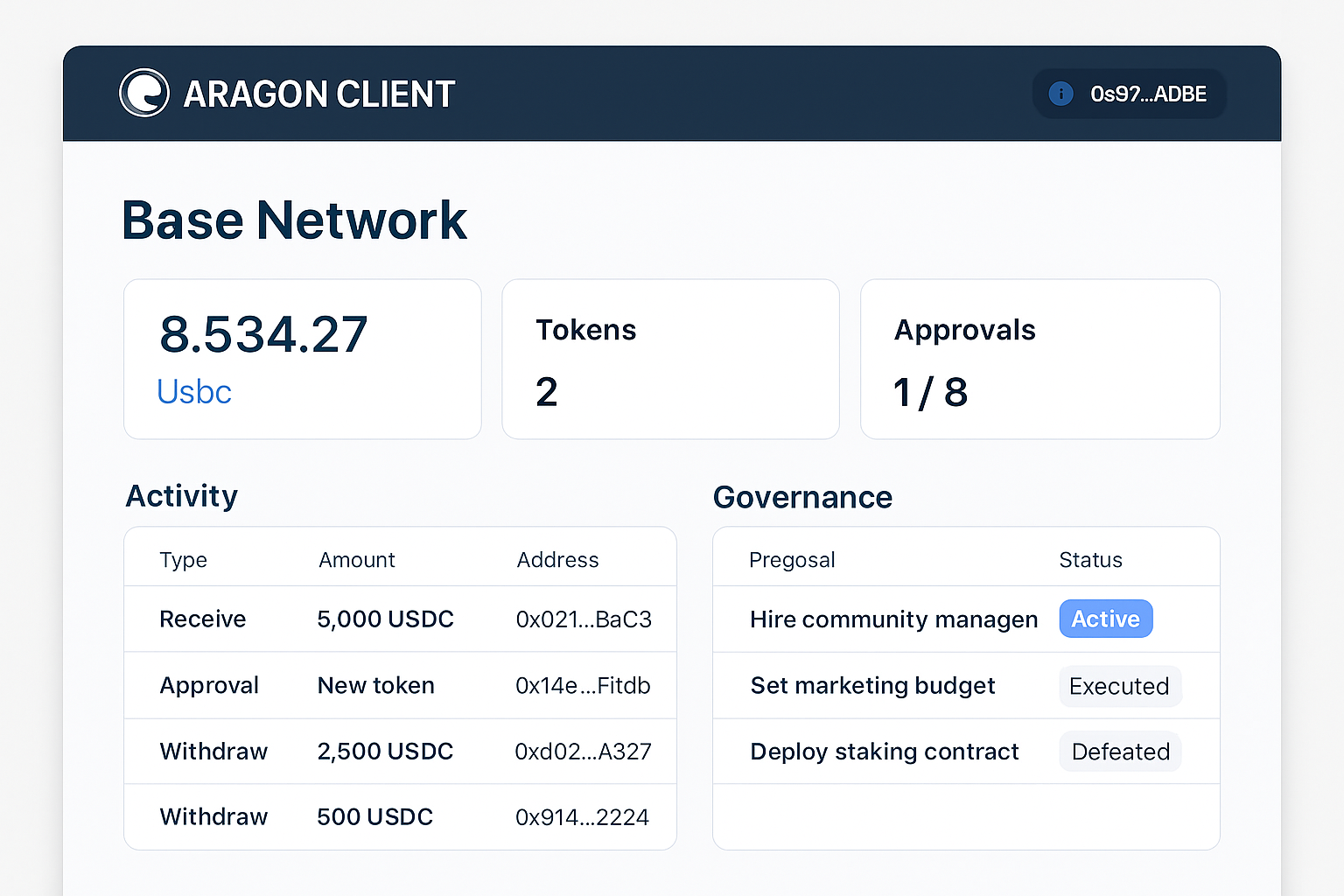Screen dimensions: 1344x896
Task: Click the info icon beside the wallet address
Action: [x=1060, y=94]
